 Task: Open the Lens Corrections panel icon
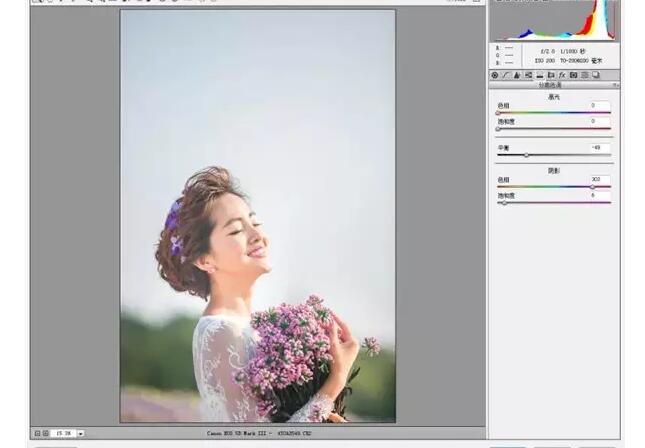point(550,75)
